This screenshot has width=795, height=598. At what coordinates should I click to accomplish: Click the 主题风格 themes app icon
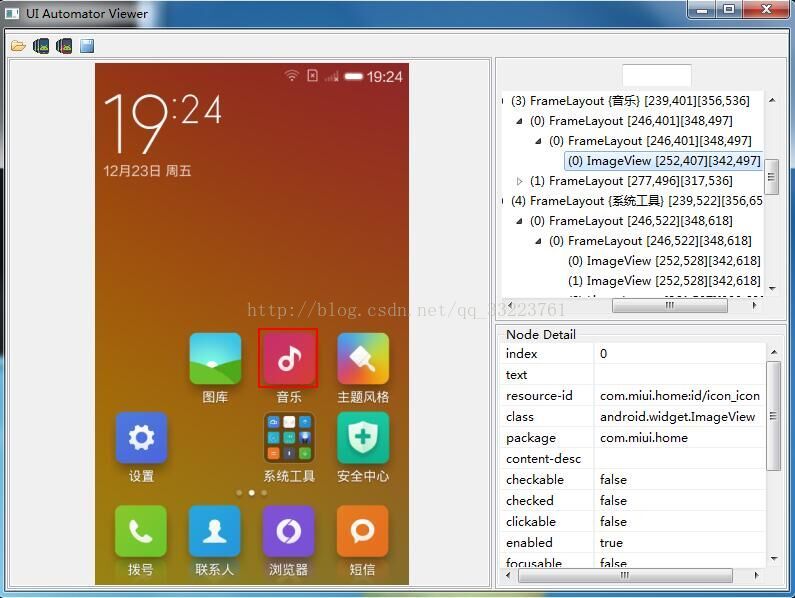[363, 359]
